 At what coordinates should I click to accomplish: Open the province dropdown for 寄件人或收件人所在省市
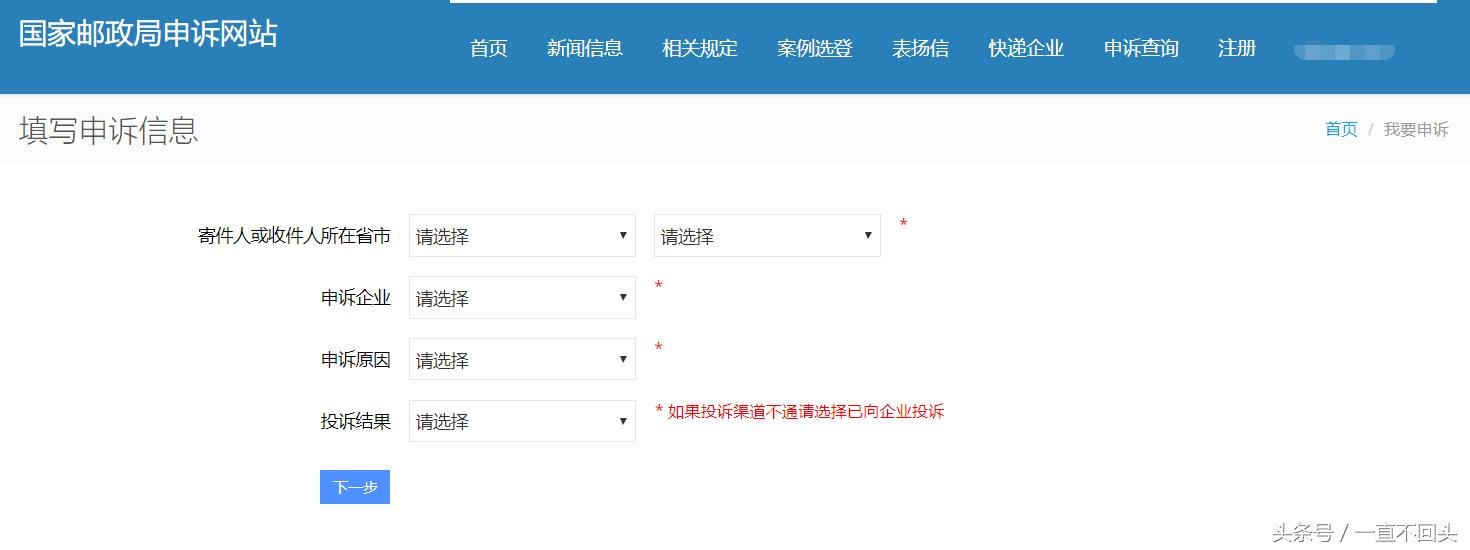[522, 236]
